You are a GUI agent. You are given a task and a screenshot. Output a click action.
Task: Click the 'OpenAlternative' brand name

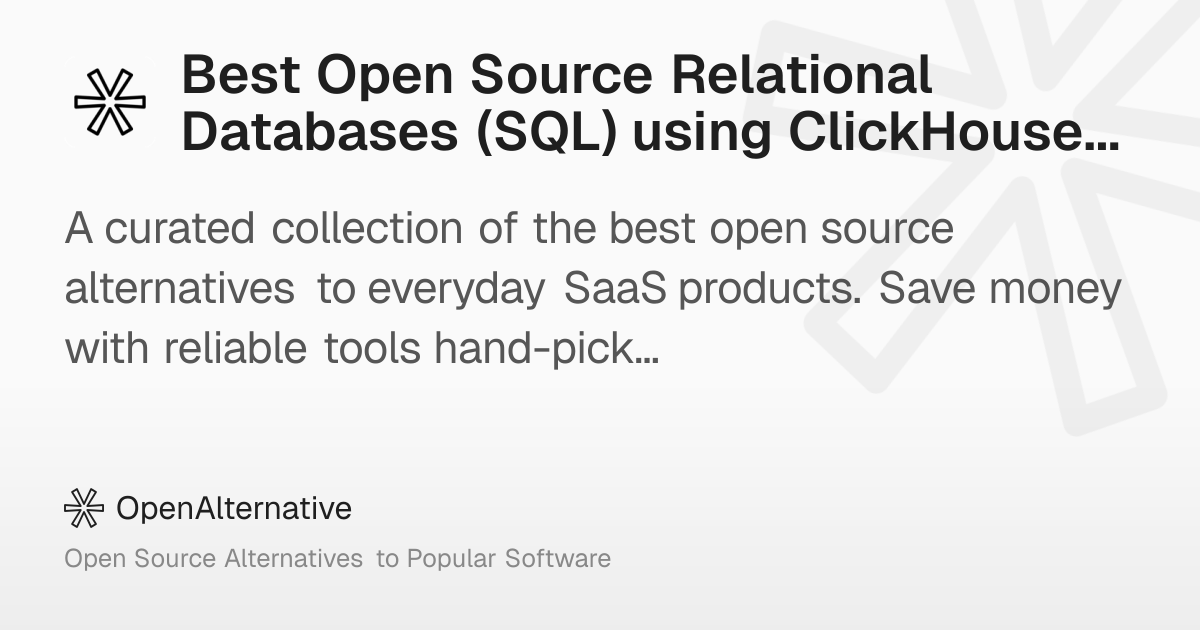pos(234,508)
